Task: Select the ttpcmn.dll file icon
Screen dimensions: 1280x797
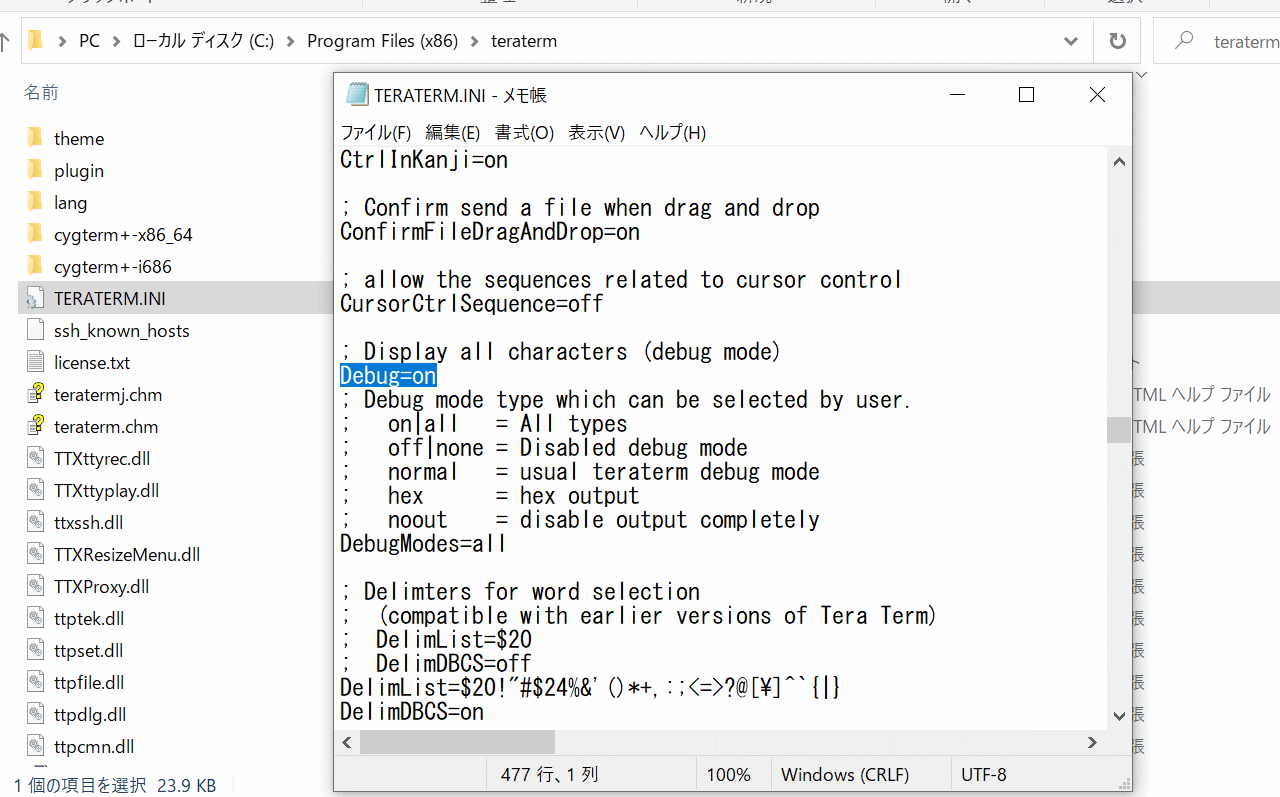Action: 35,746
